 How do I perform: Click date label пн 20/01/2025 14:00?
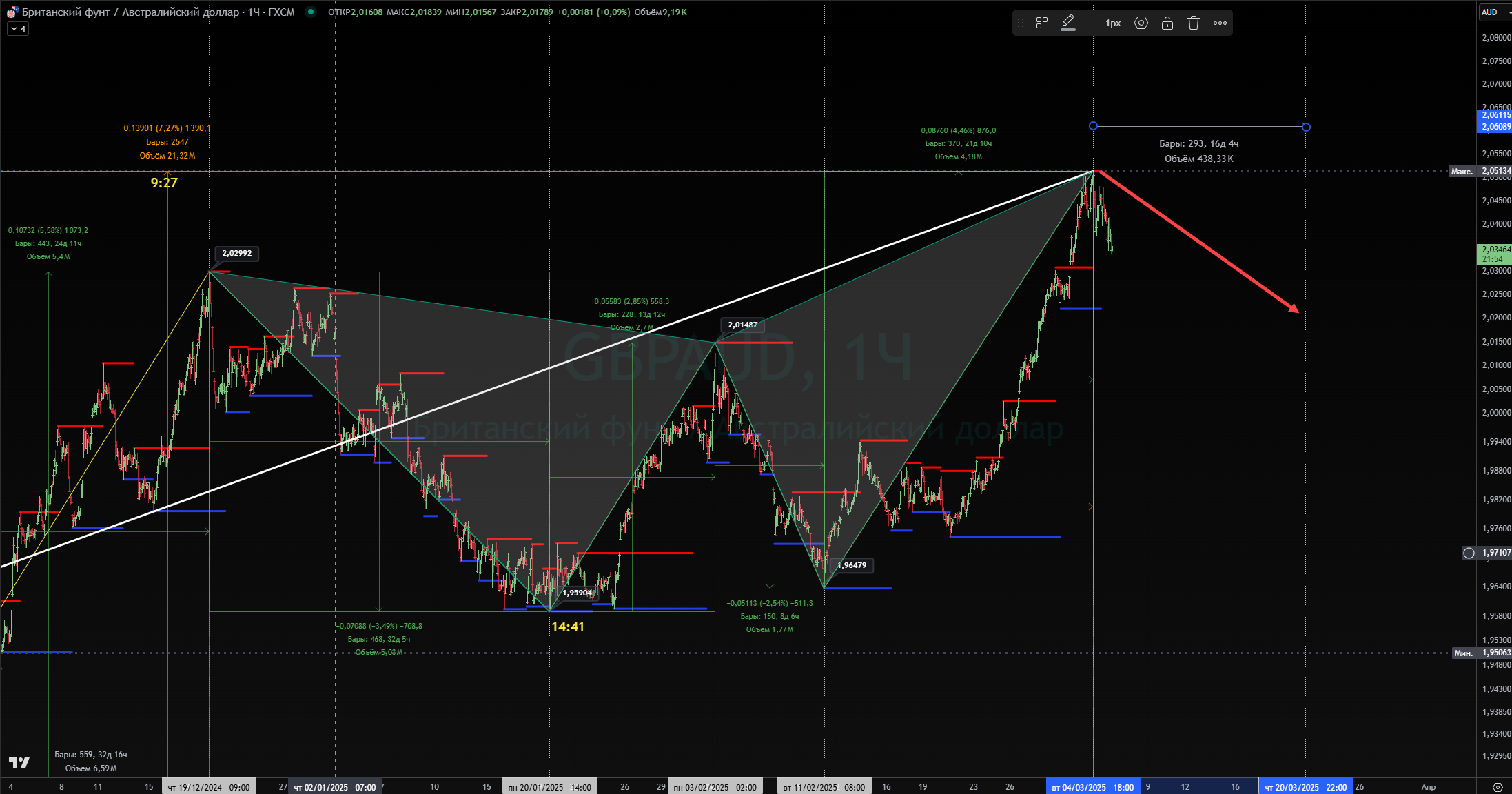[x=549, y=787]
